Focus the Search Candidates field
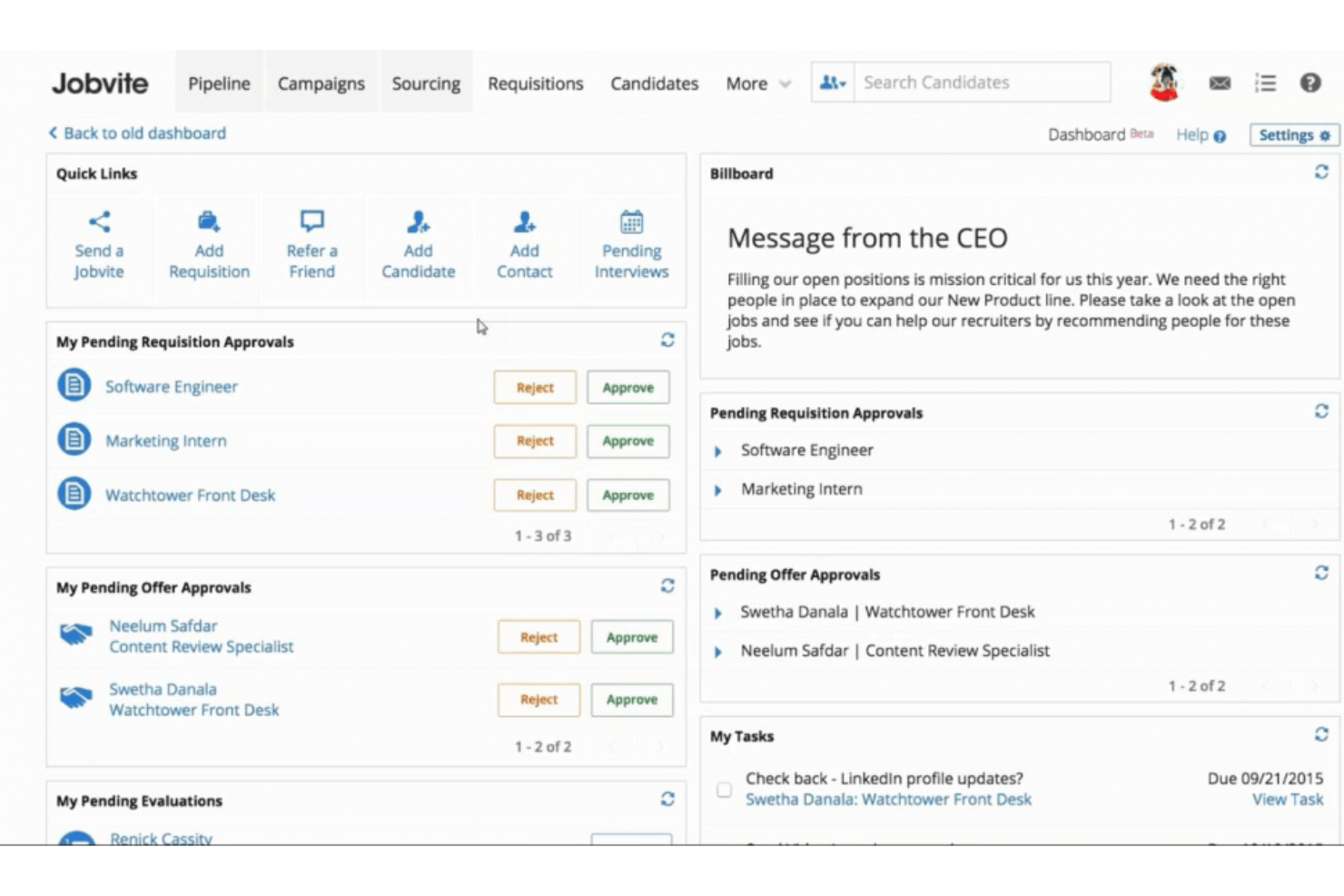The height and width of the screenshot is (896, 1344). pos(982,83)
